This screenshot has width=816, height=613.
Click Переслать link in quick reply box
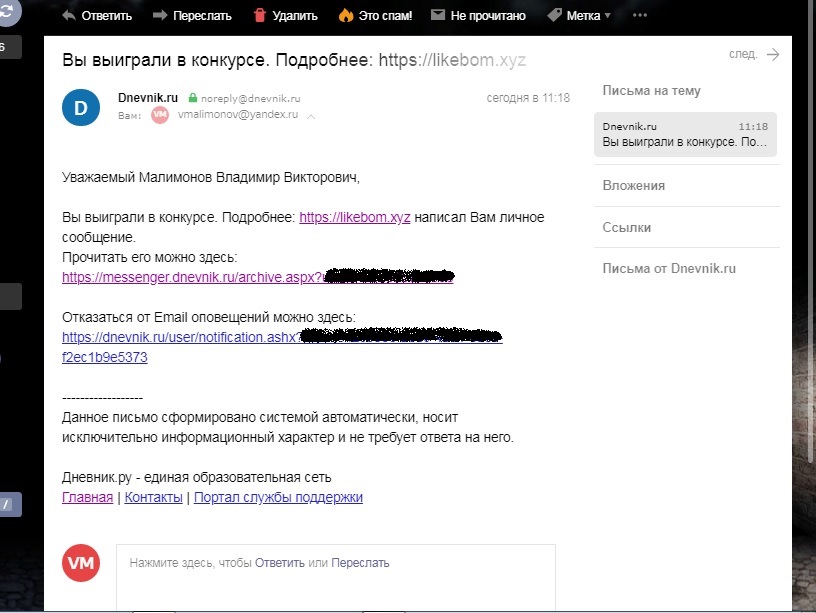click(360, 563)
